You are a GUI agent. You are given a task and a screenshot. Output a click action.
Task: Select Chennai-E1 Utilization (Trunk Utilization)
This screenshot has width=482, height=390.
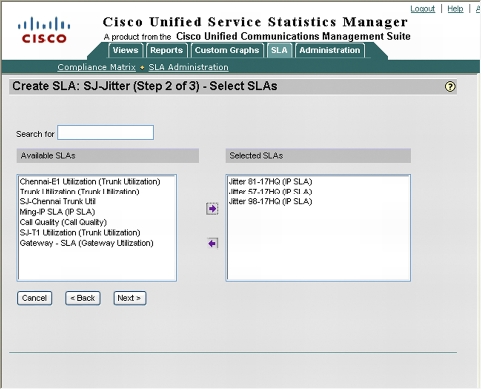pos(90,182)
